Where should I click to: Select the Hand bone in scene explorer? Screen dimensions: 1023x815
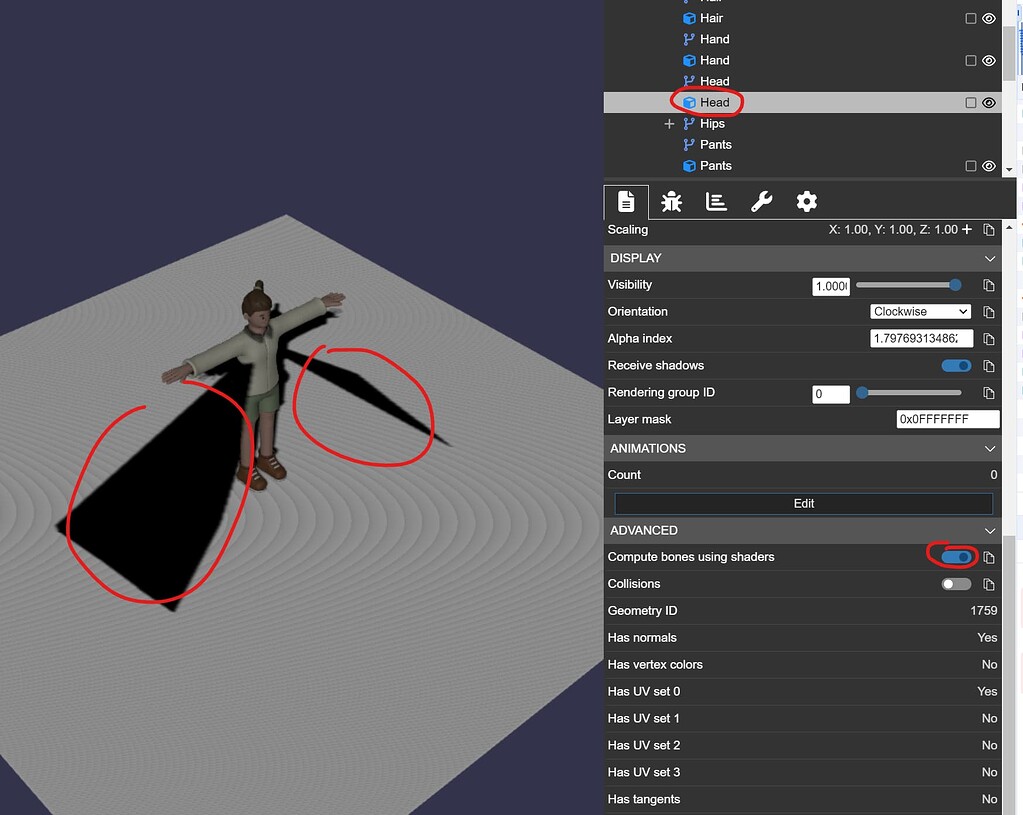712,39
